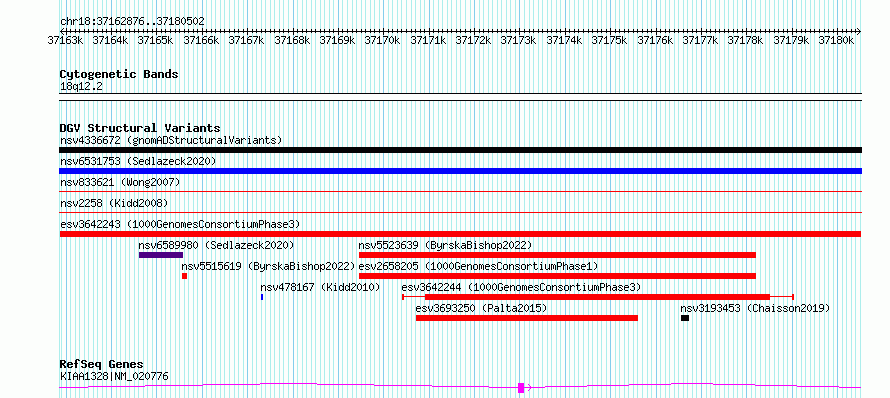The height and width of the screenshot is (398, 890).
Task: Click the 18q12.2 cytogenetic band line
Action: [x=460, y=97]
